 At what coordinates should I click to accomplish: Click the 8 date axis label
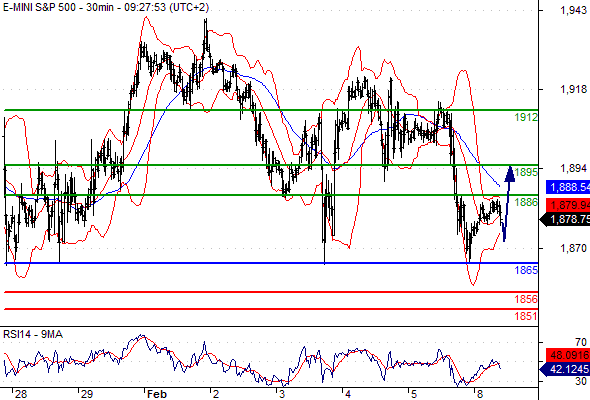(480, 394)
